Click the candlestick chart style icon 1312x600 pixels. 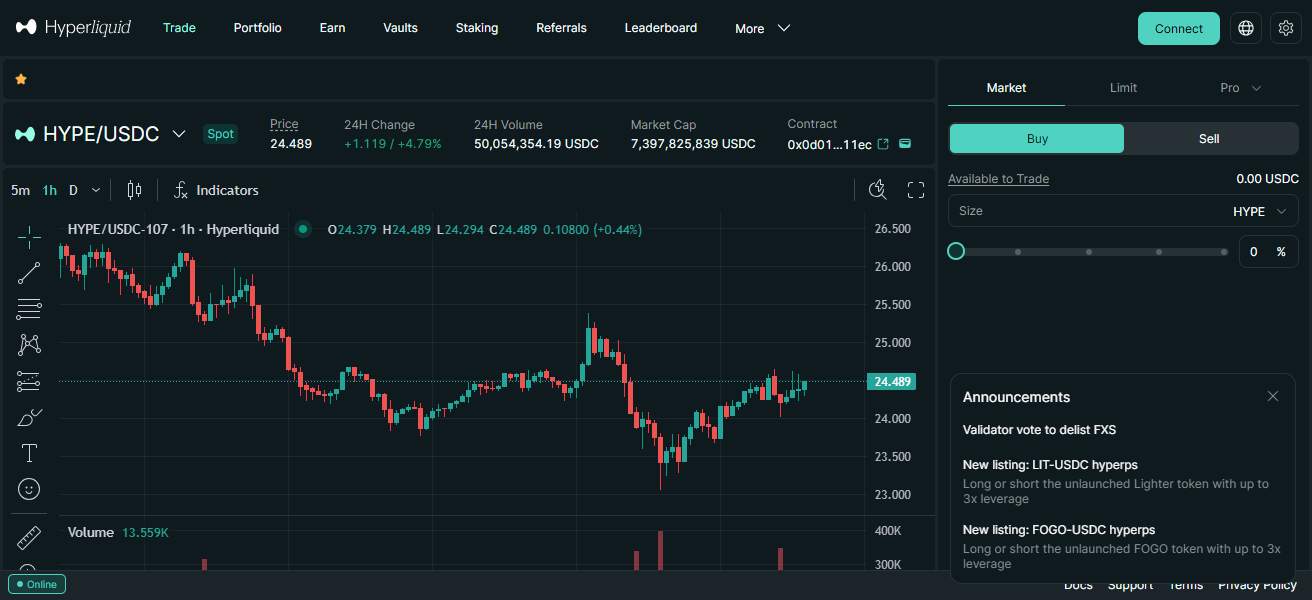click(x=135, y=190)
